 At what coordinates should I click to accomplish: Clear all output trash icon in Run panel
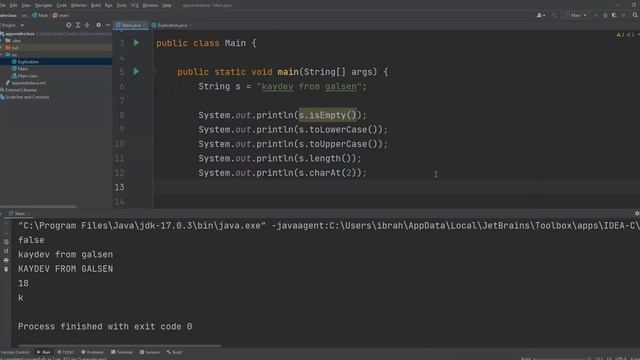[x=6, y=269]
